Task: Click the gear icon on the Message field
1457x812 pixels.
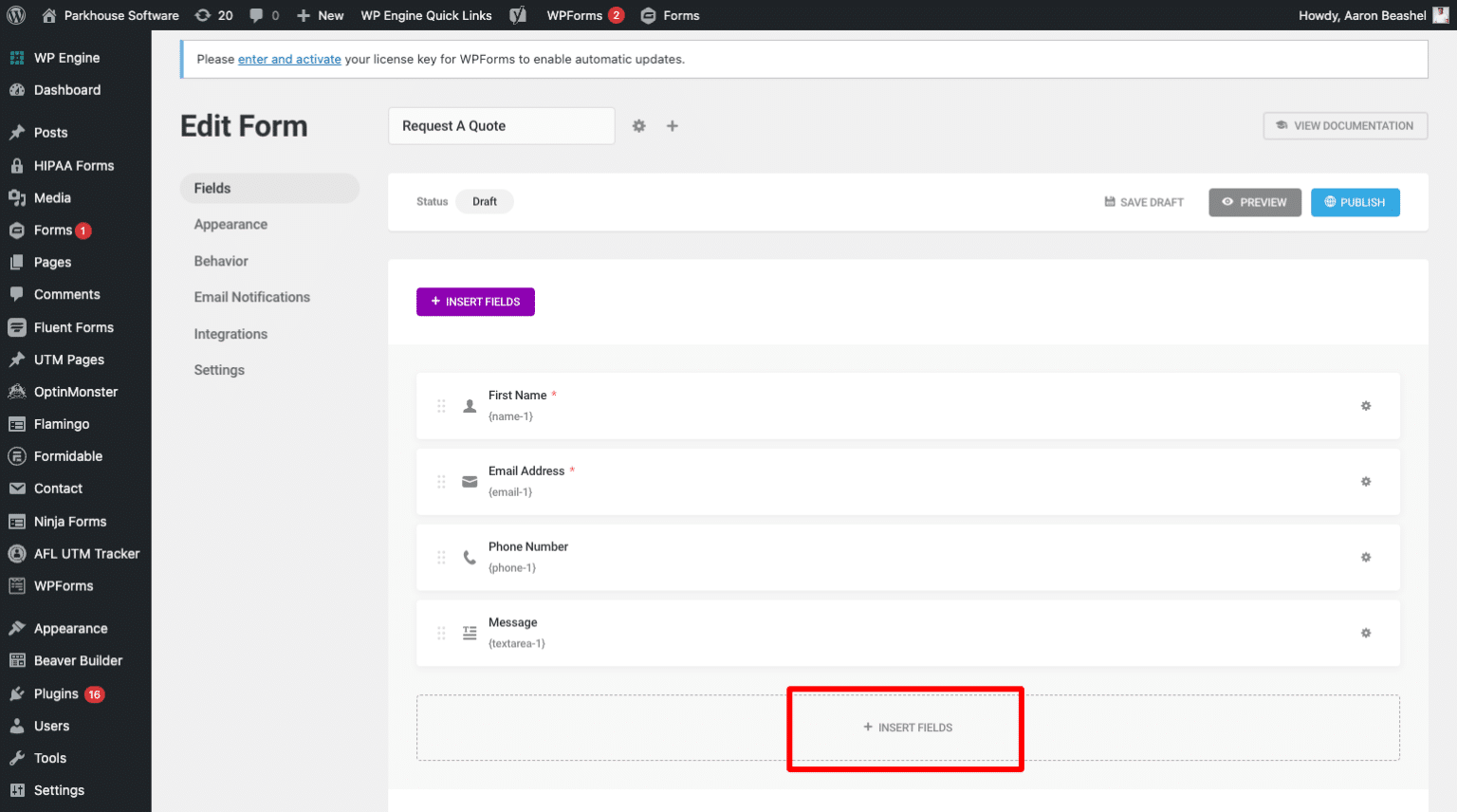Action: pos(1366,633)
